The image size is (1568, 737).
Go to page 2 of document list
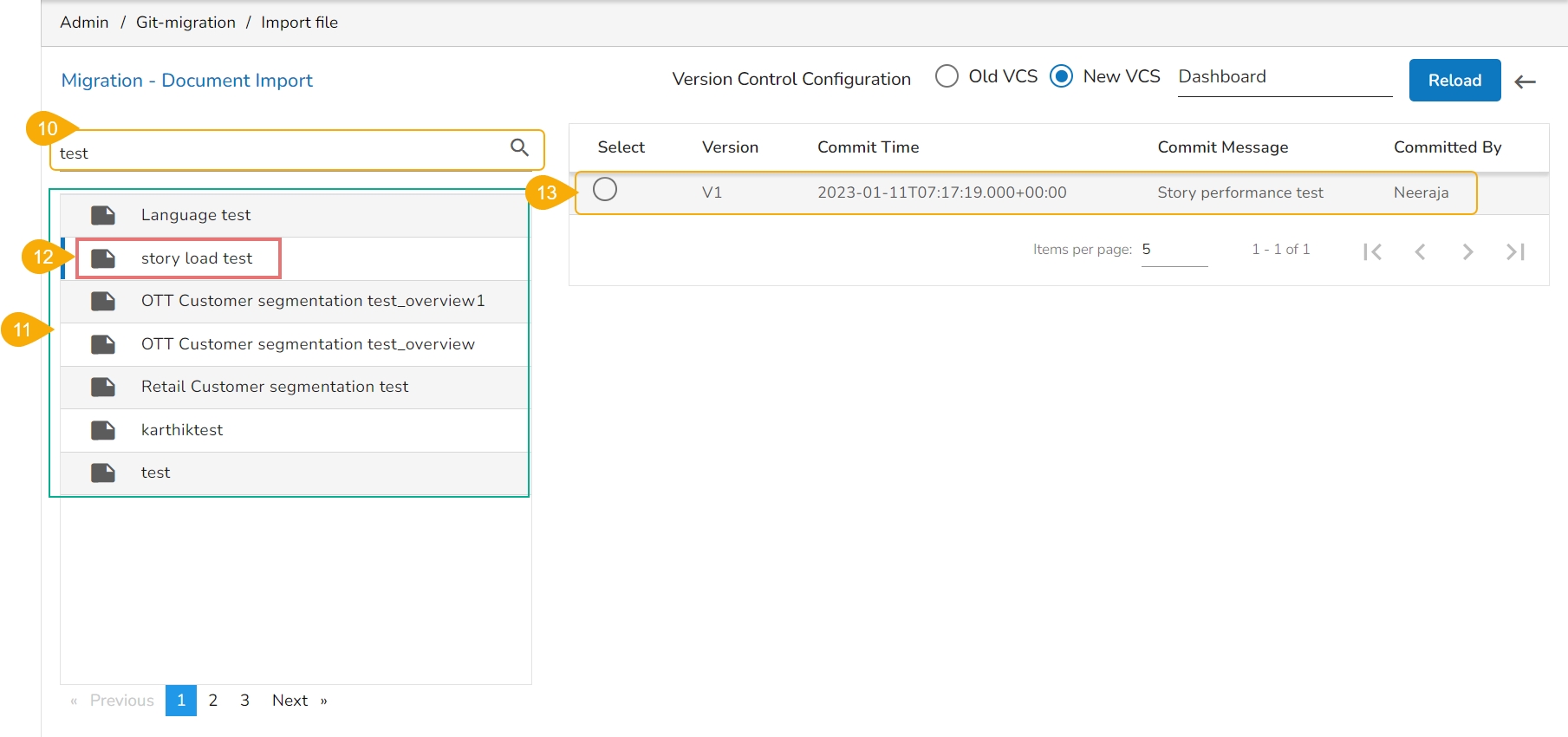pos(213,701)
